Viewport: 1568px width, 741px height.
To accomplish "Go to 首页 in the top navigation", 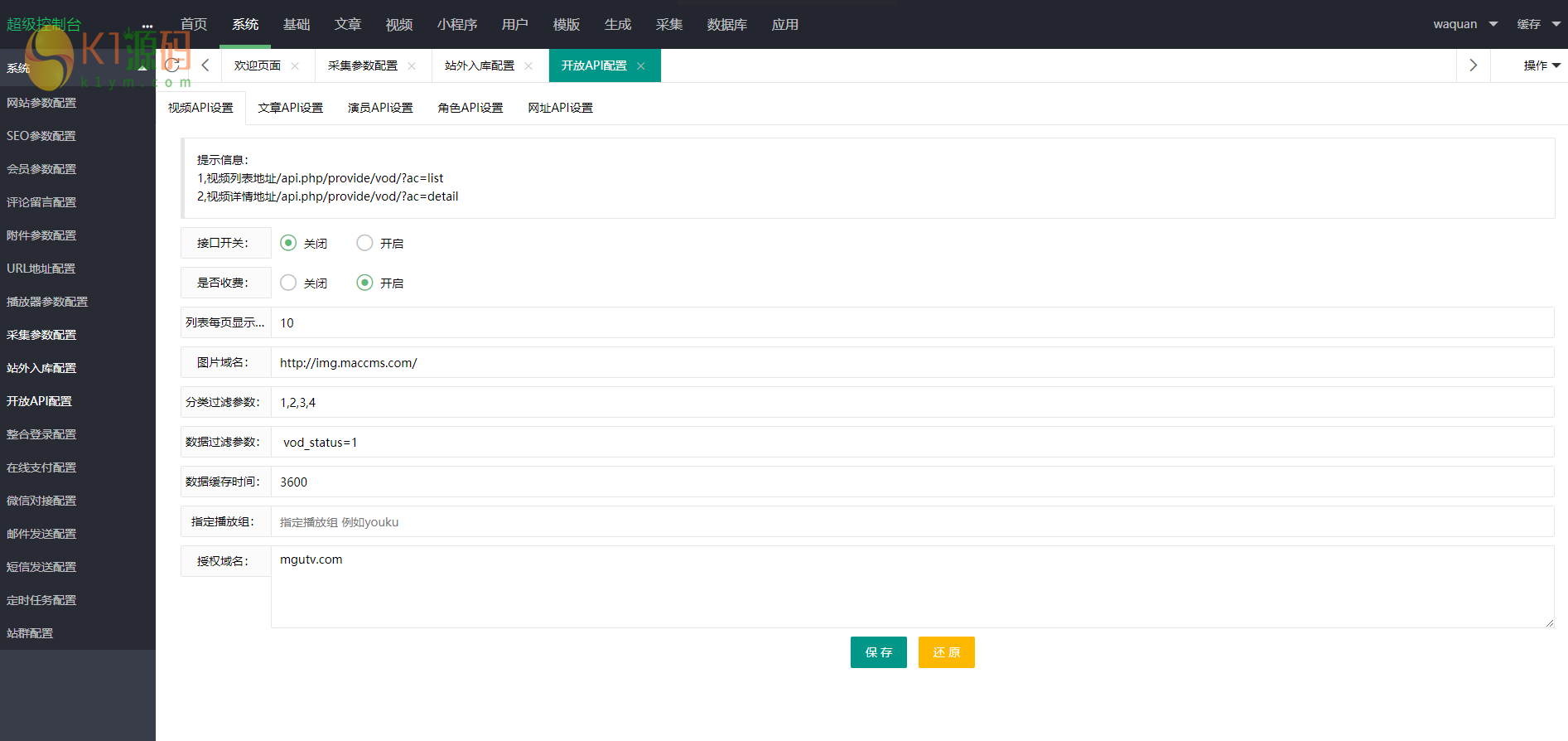I will [x=194, y=25].
